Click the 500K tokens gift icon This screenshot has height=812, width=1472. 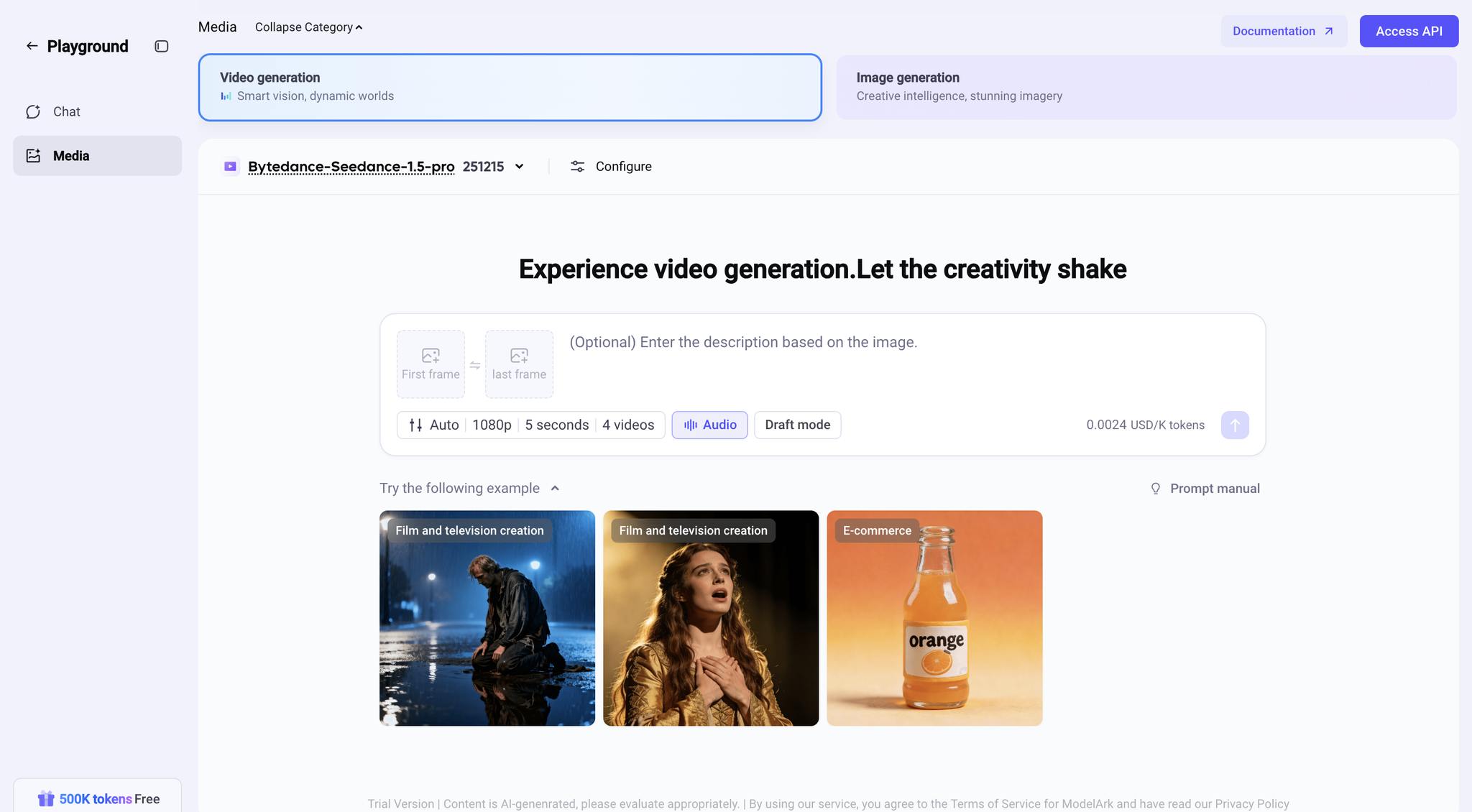(46, 798)
